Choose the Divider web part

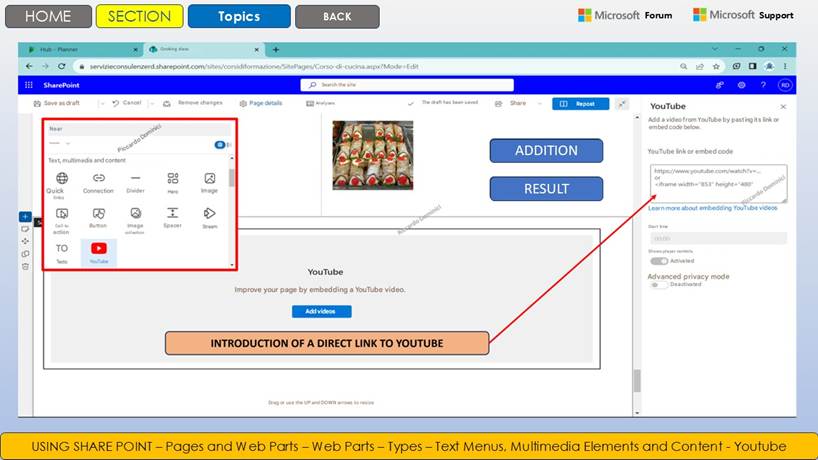click(x=136, y=178)
